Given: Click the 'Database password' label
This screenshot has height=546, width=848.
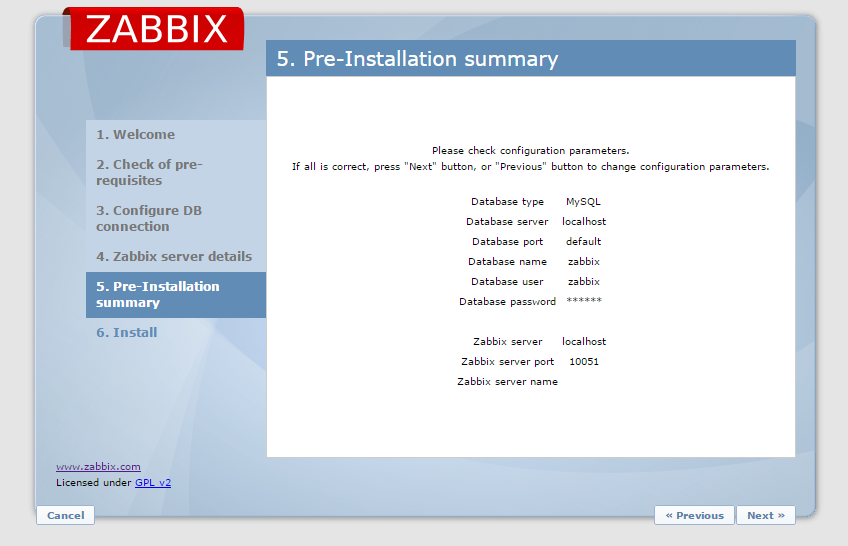Looking at the screenshot, I should pyautogui.click(x=507, y=302).
